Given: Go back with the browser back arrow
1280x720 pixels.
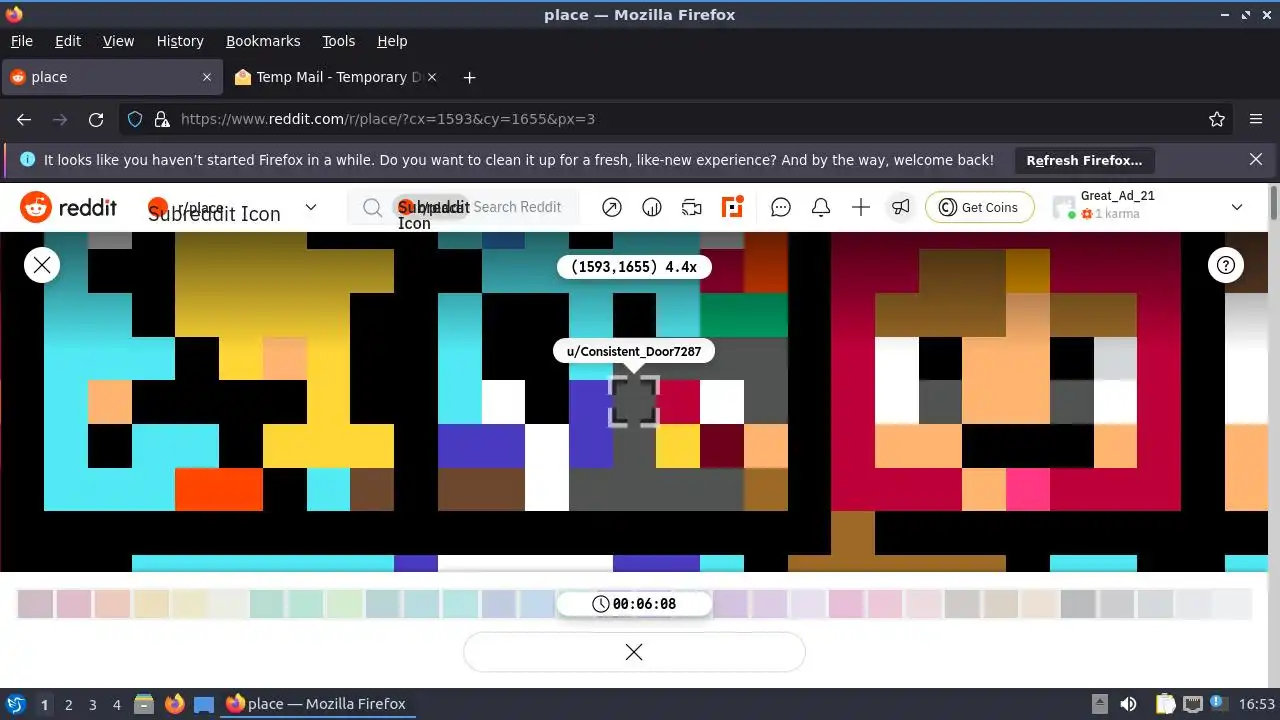Looking at the screenshot, I should click(x=24, y=119).
